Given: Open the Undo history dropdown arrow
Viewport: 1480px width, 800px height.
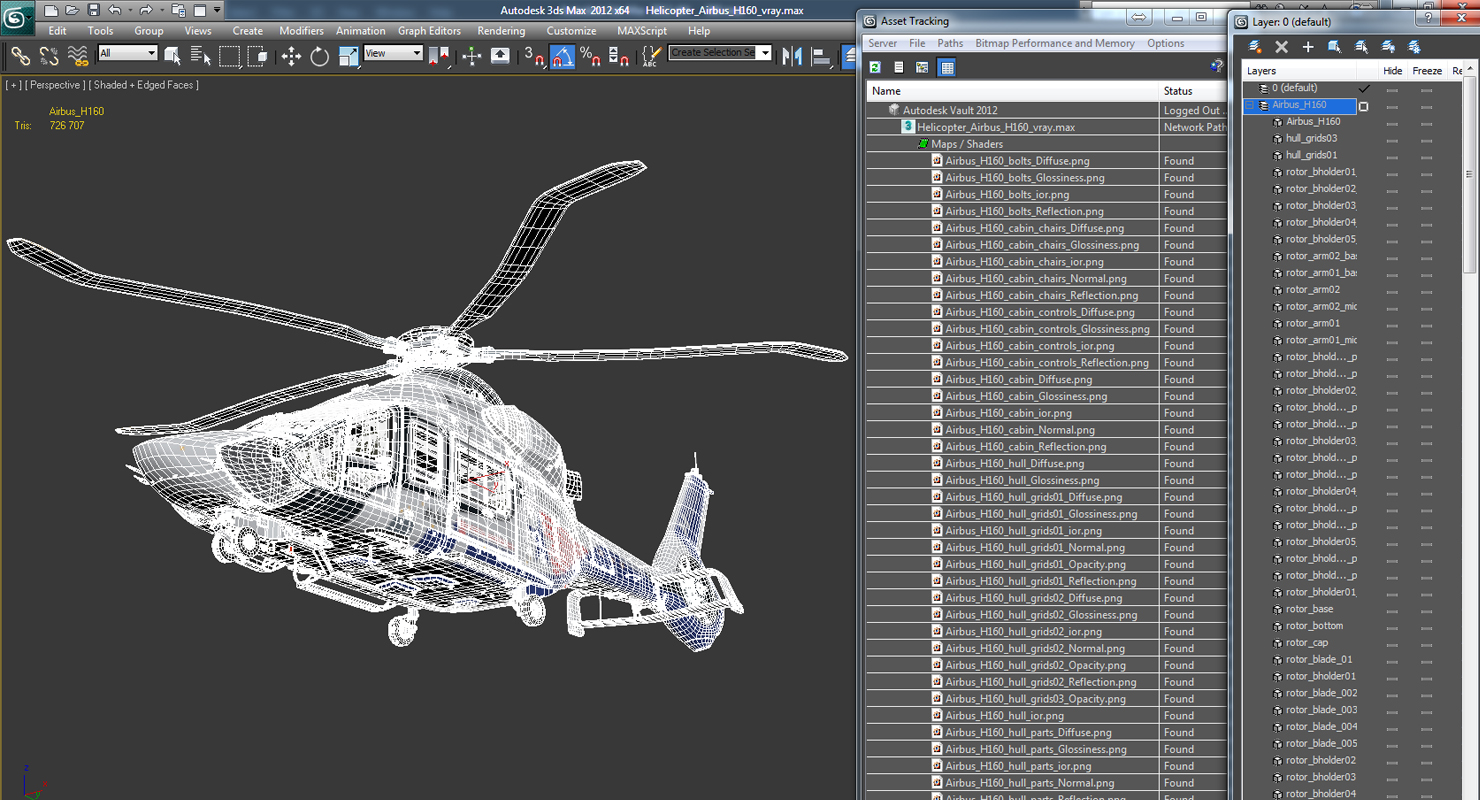Looking at the screenshot, I should click(x=129, y=10).
